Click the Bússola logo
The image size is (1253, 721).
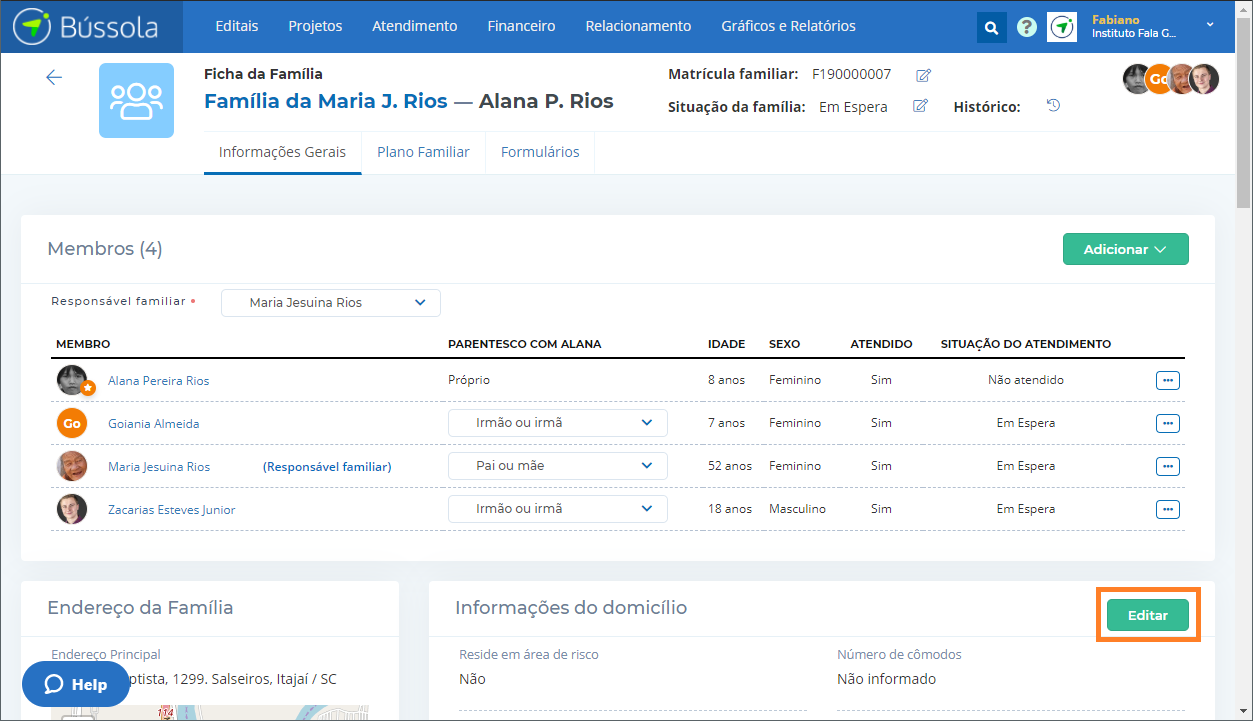click(x=87, y=27)
